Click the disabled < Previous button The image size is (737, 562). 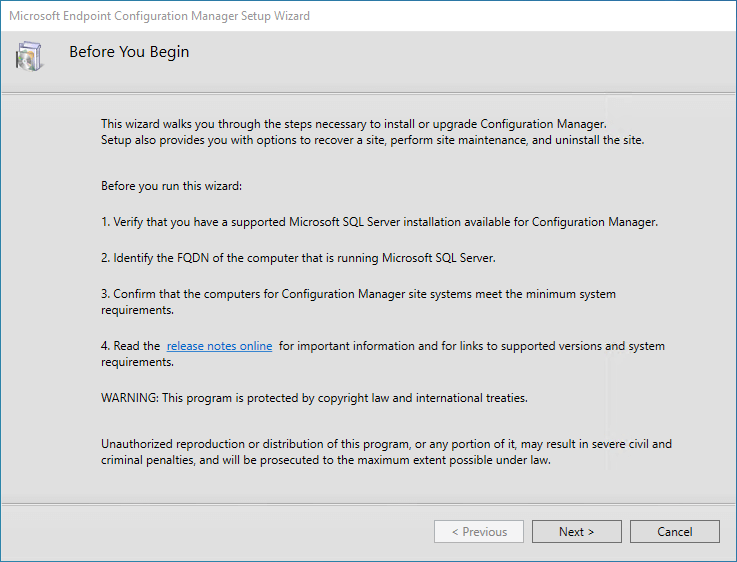pos(479,531)
